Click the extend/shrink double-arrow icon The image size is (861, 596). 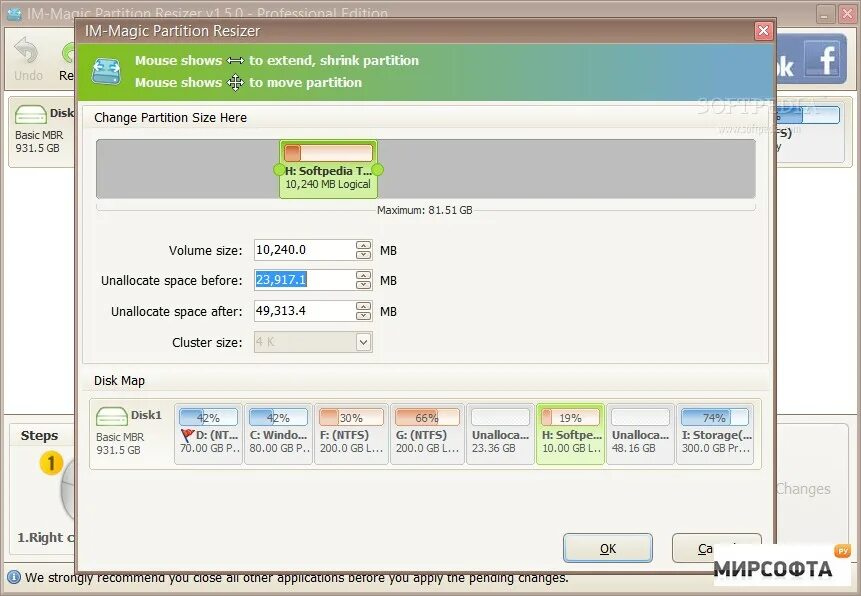point(235,60)
